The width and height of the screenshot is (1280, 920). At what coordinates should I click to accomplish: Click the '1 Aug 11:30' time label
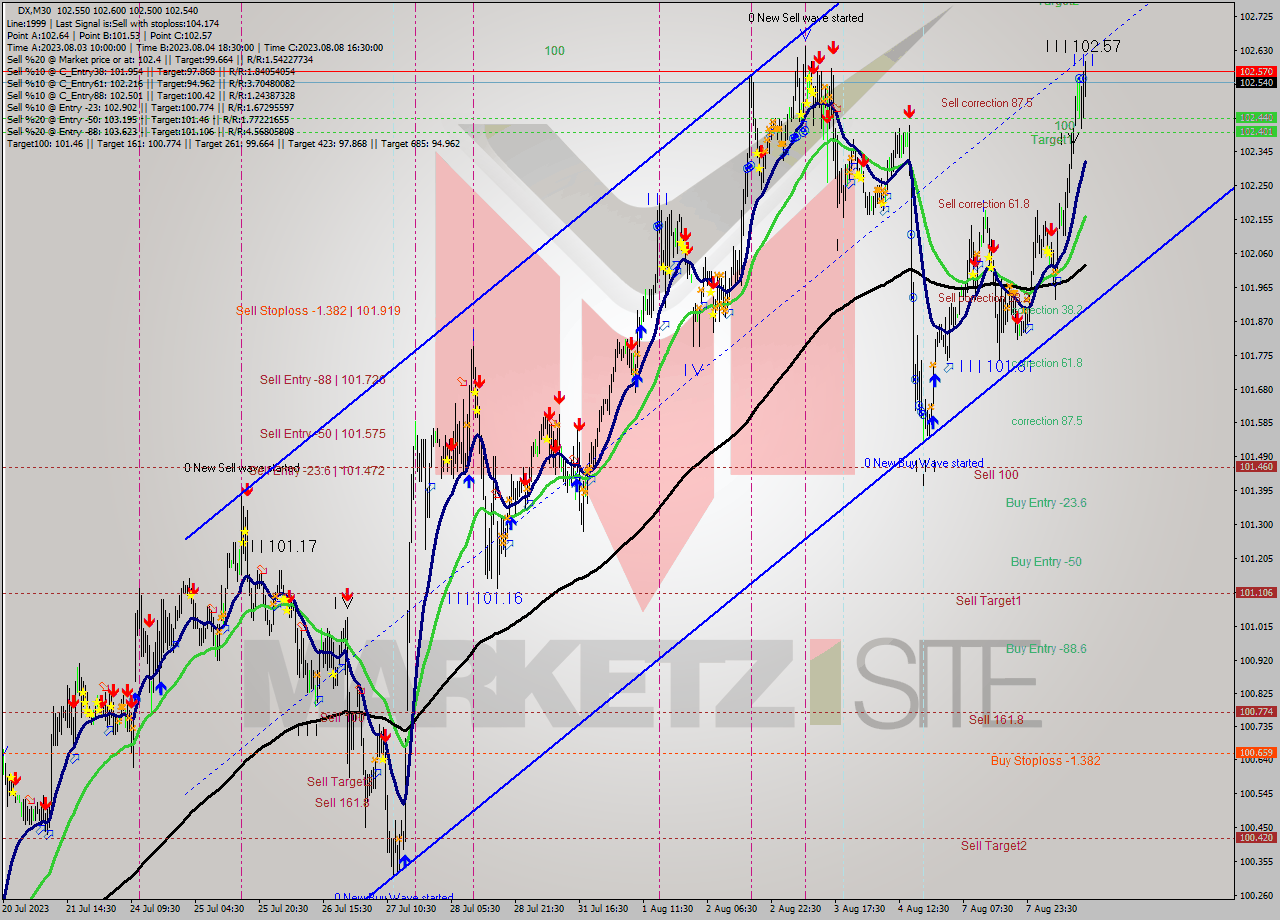[x=668, y=909]
